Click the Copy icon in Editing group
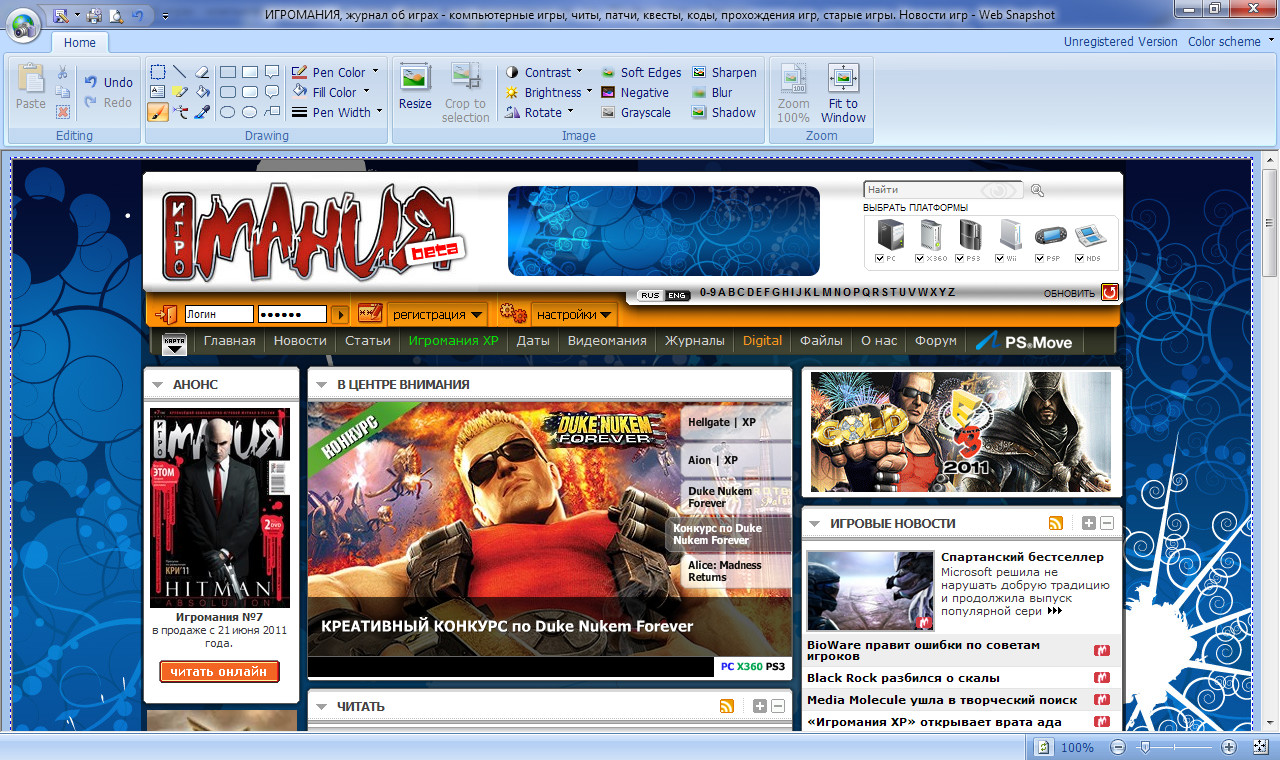Image resolution: width=1280 pixels, height=760 pixels. coord(62,92)
